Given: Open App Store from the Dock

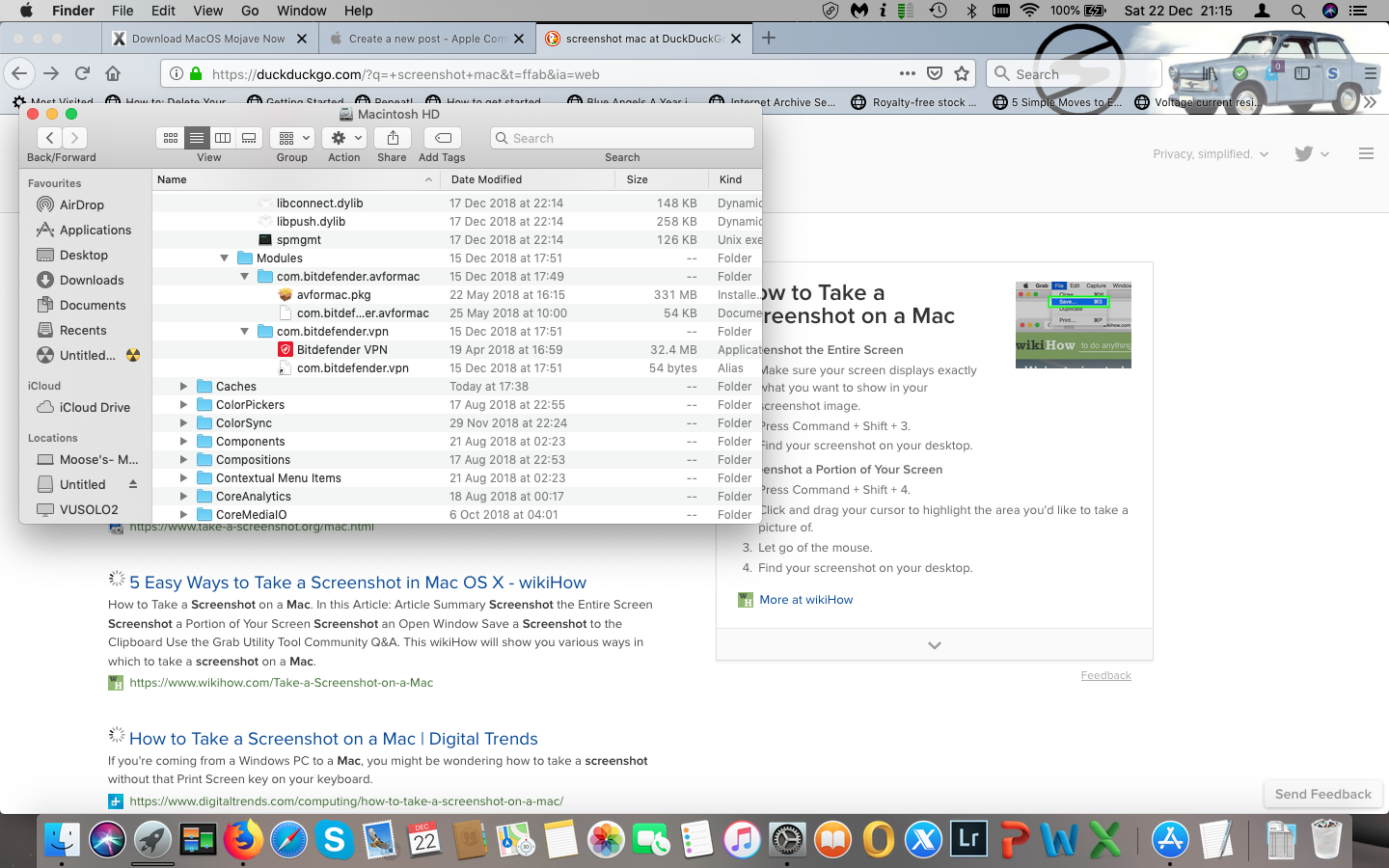Looking at the screenshot, I should click(x=1170, y=840).
